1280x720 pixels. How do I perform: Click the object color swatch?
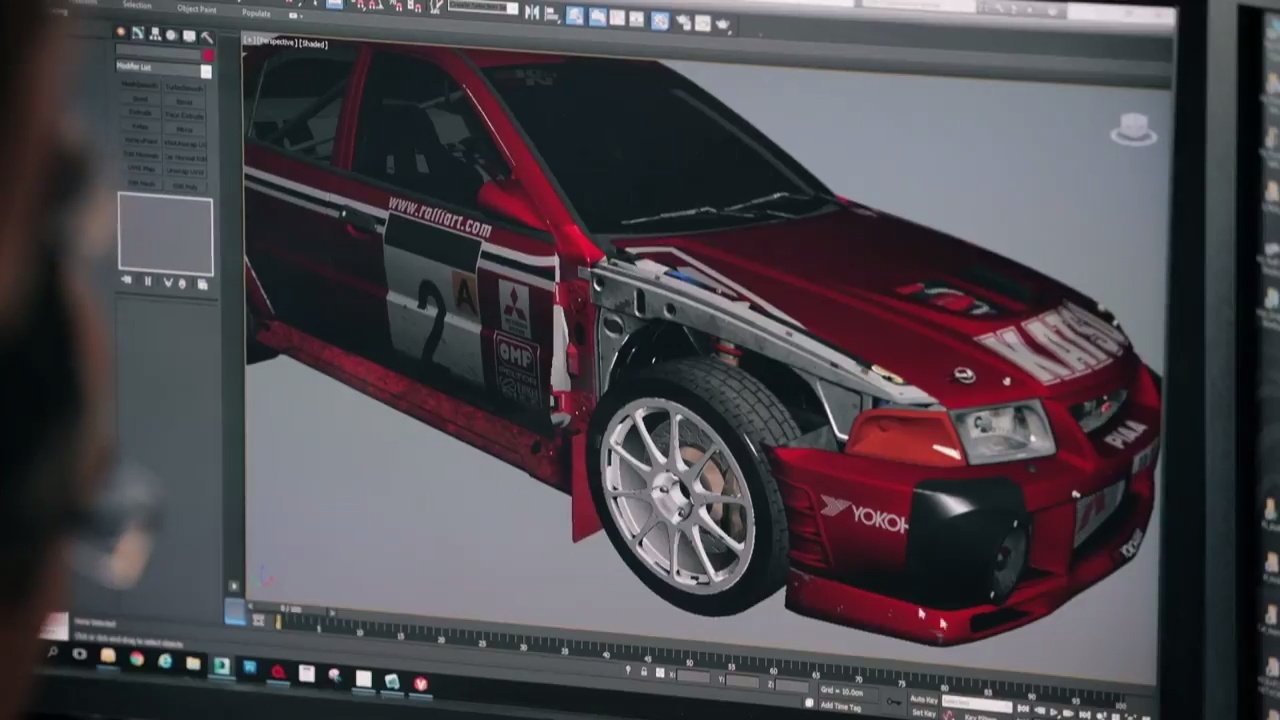208,55
